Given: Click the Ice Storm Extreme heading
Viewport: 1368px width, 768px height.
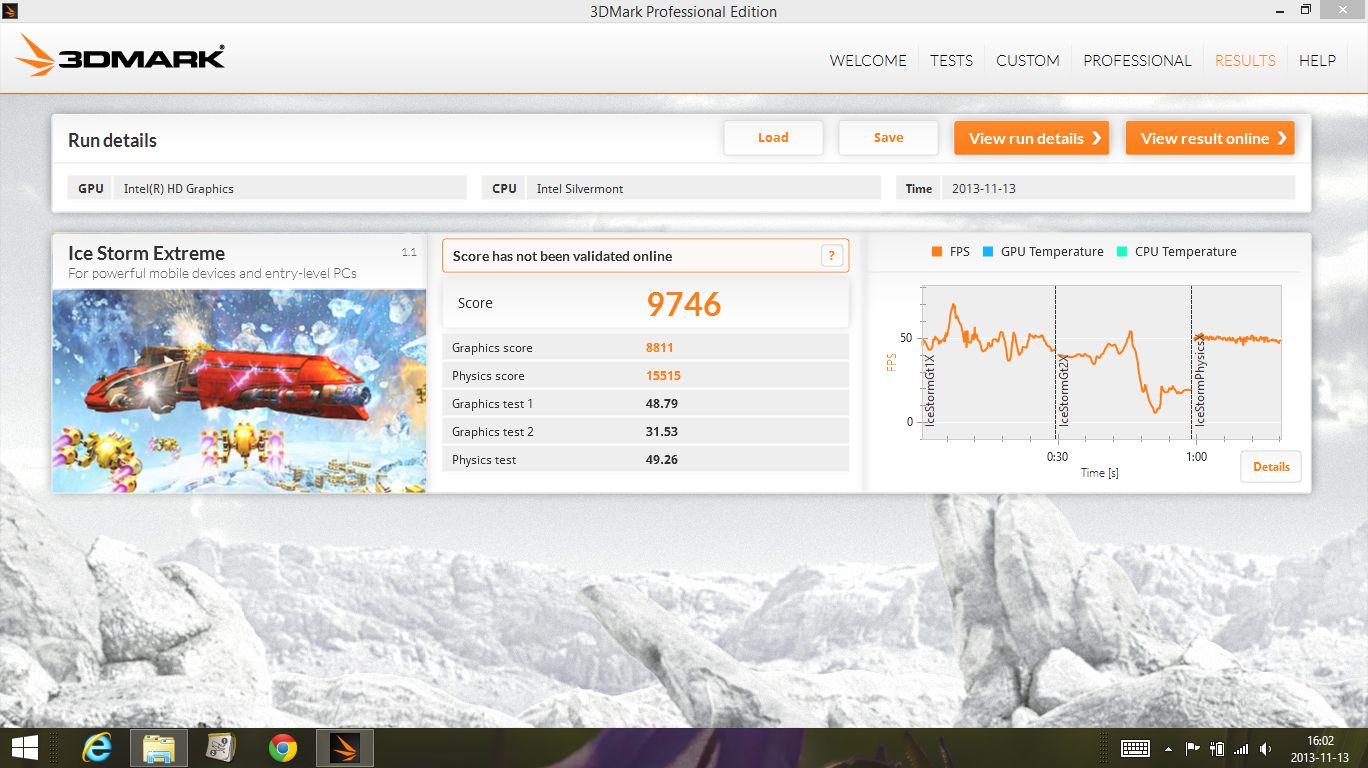Looking at the screenshot, I should (x=146, y=253).
